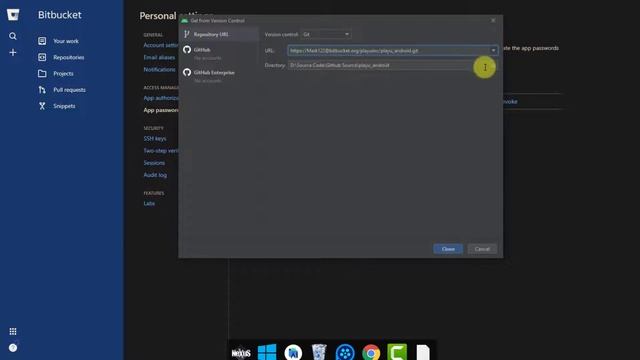Open the app switcher grid icon

(13, 331)
